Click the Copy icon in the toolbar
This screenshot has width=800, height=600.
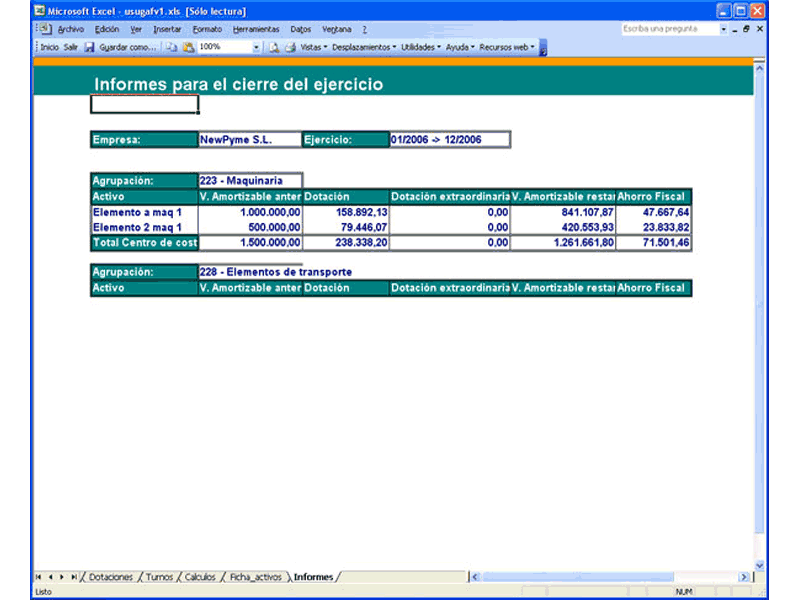tap(171, 47)
